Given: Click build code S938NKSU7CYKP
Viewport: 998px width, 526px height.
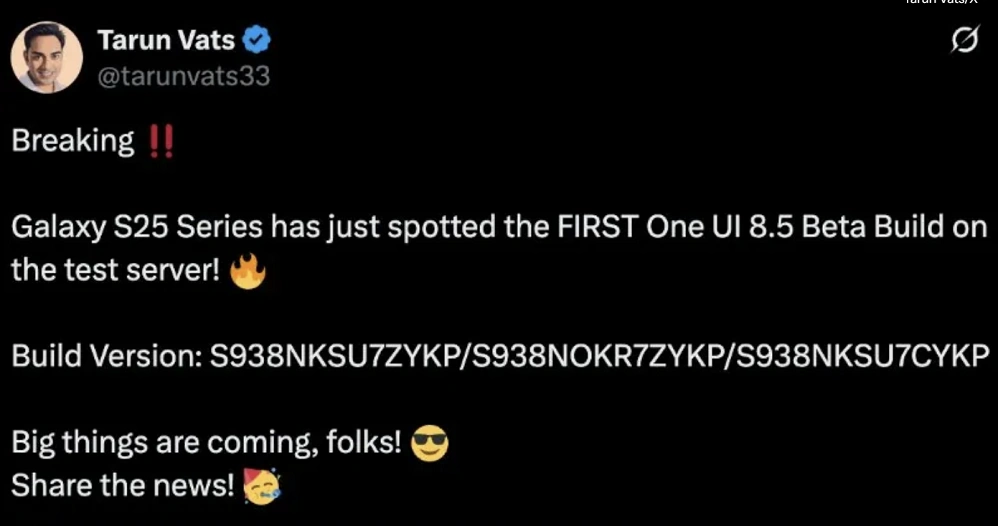Looking at the screenshot, I should click(x=862, y=357).
